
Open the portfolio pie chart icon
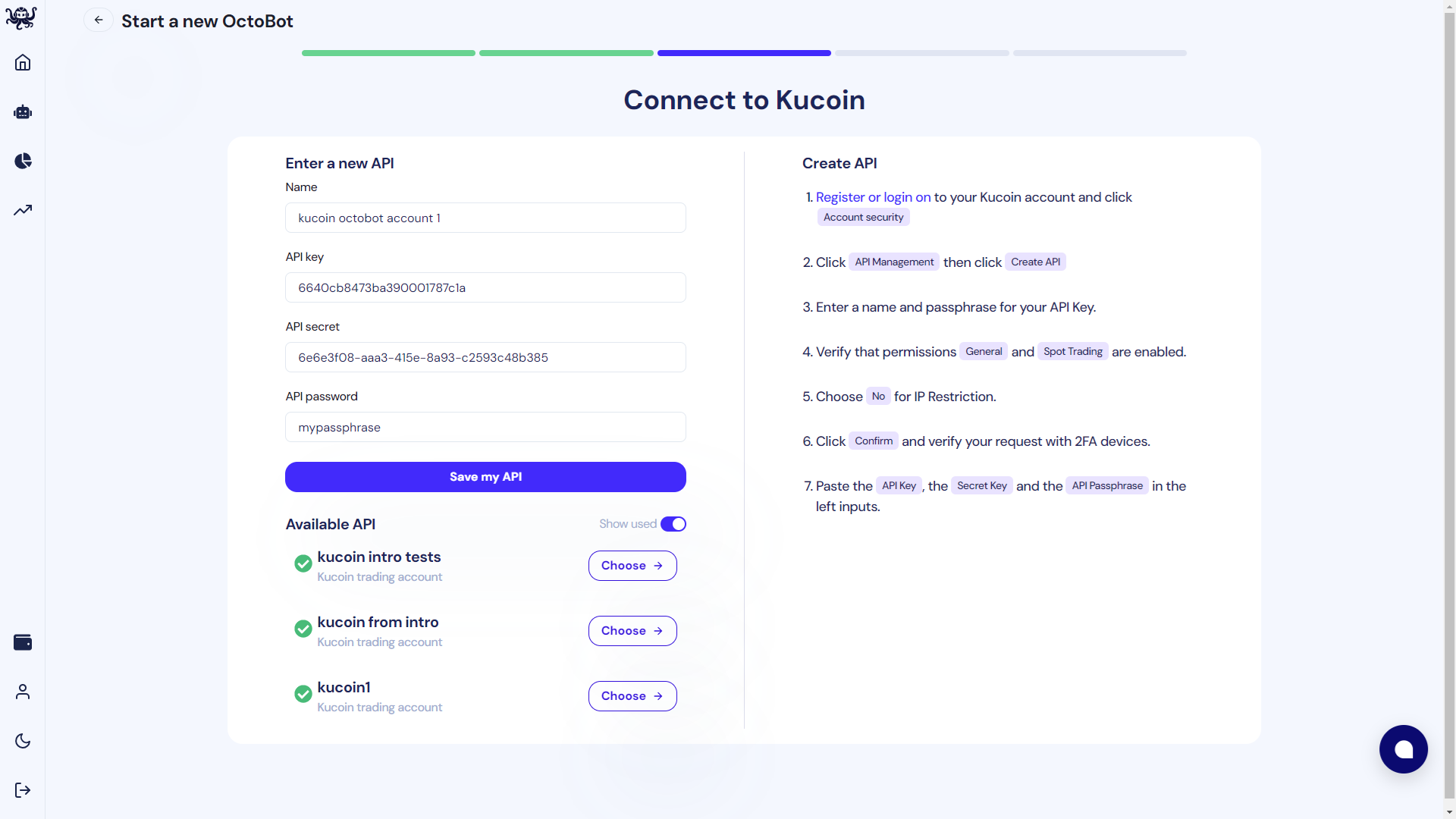(x=23, y=161)
